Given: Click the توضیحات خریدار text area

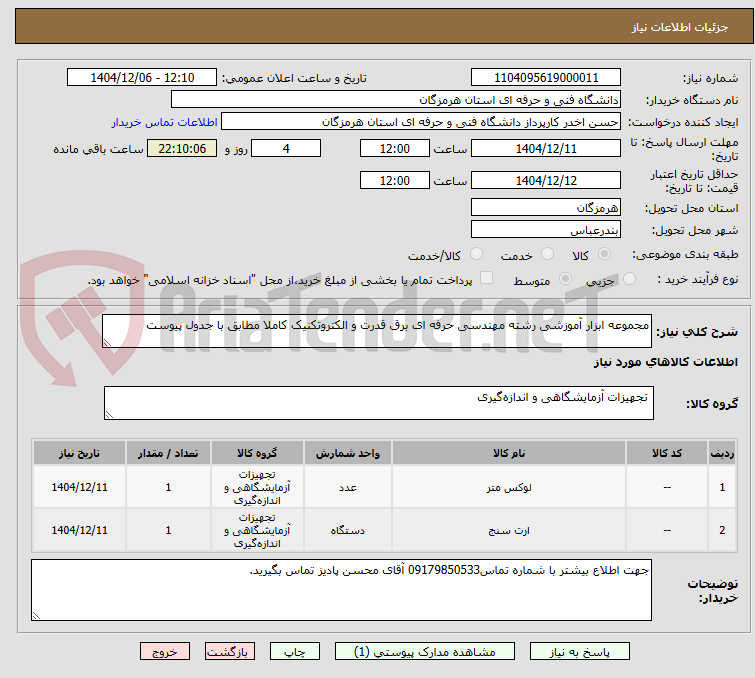Looking at the screenshot, I should pyautogui.click(x=341, y=590).
